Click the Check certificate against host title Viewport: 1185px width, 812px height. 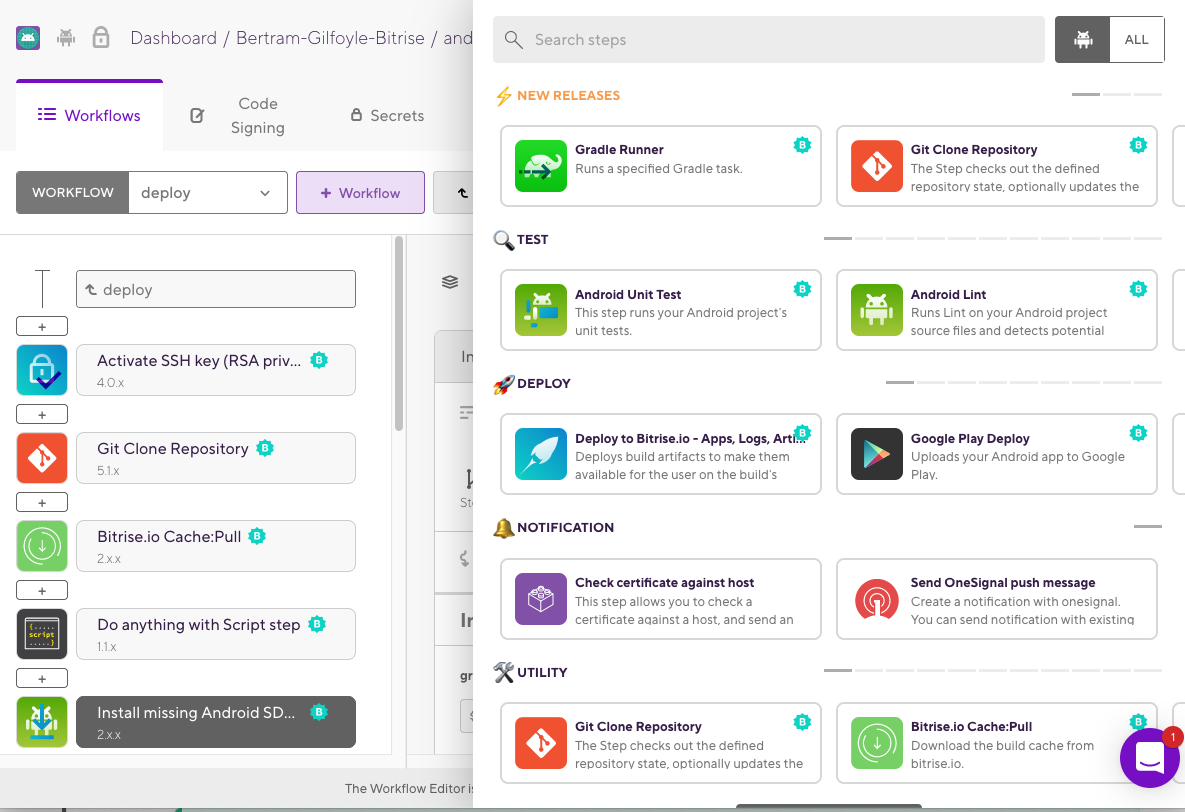(664, 582)
